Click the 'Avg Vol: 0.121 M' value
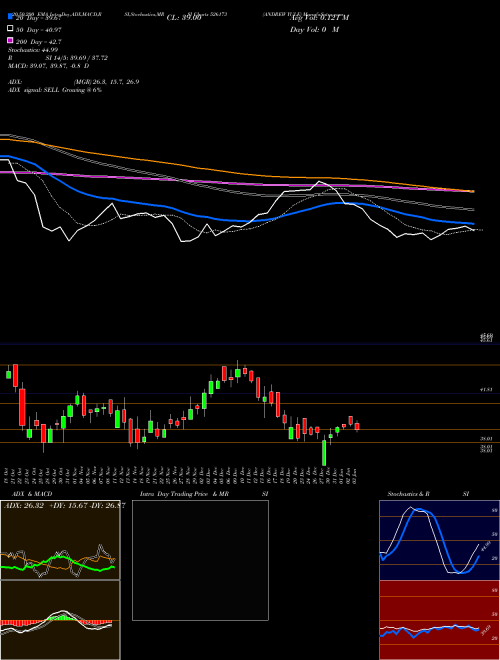The height and width of the screenshot is (660, 500). pyautogui.click(x=319, y=18)
